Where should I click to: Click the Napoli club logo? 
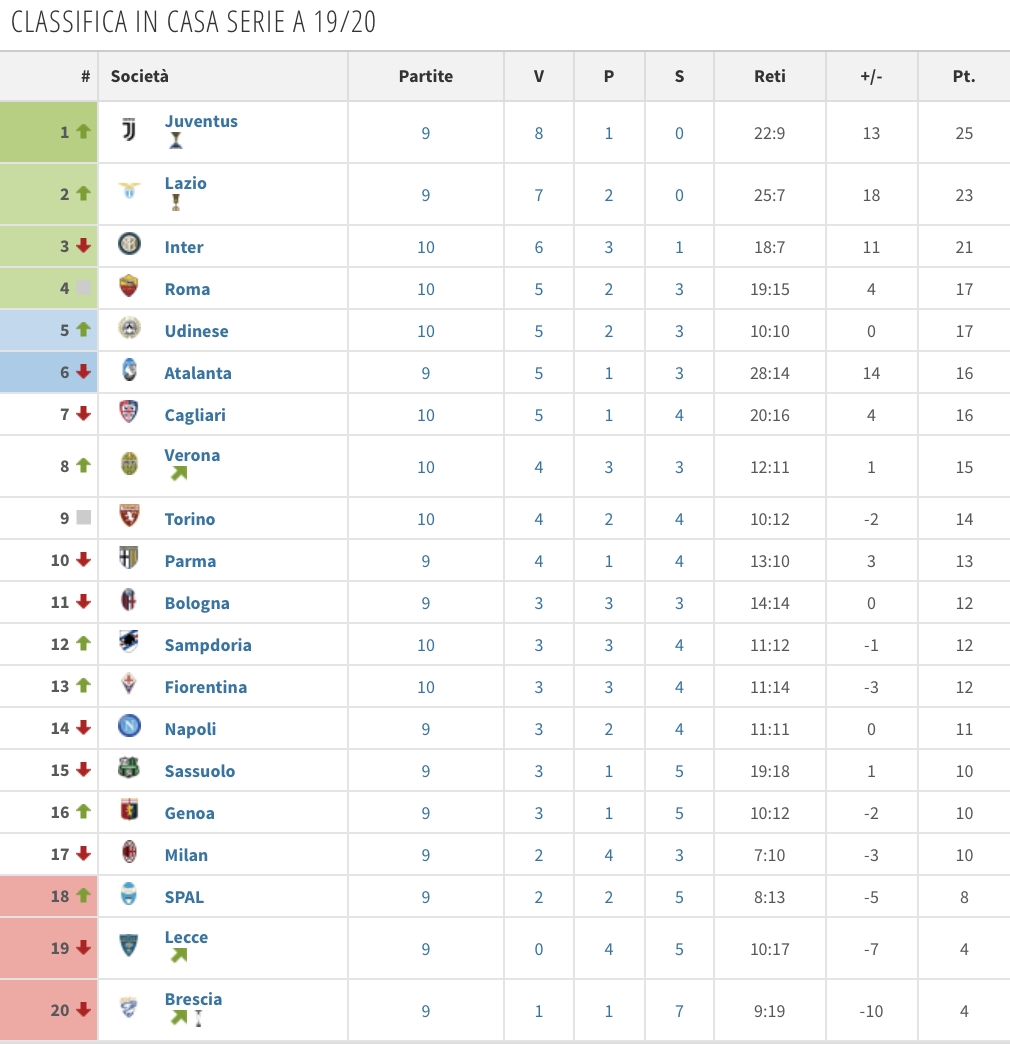tap(129, 726)
